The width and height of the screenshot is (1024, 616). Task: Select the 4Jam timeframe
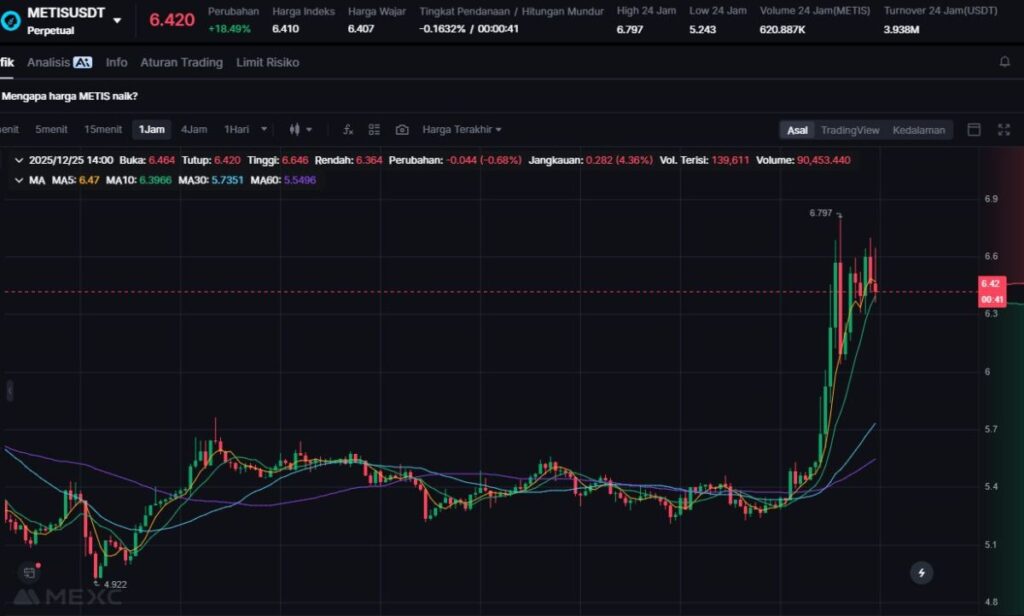tap(194, 130)
